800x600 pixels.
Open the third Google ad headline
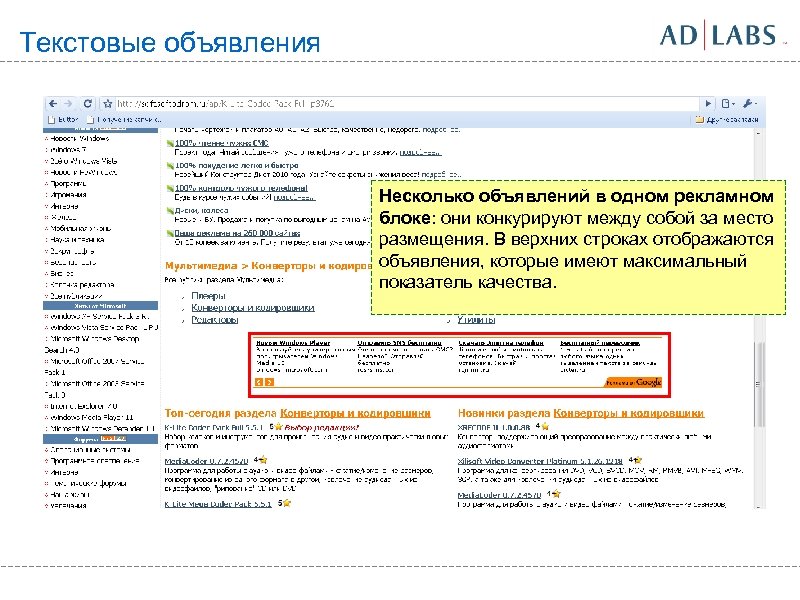pyautogui.click(x=501, y=343)
